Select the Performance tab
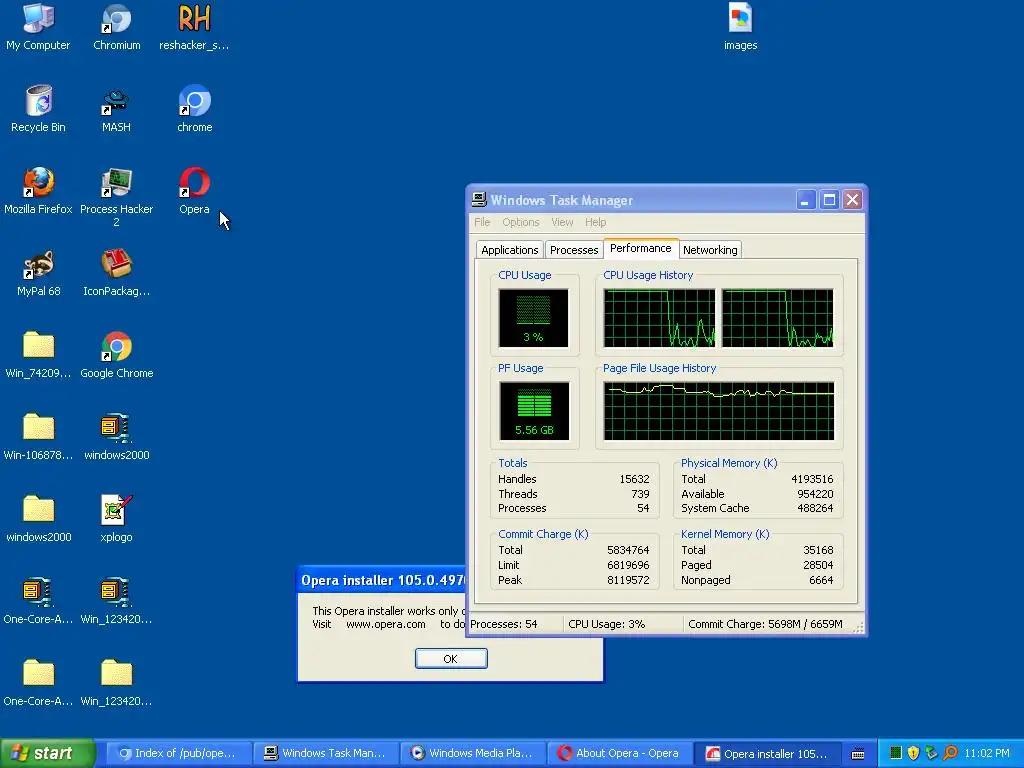 point(641,248)
